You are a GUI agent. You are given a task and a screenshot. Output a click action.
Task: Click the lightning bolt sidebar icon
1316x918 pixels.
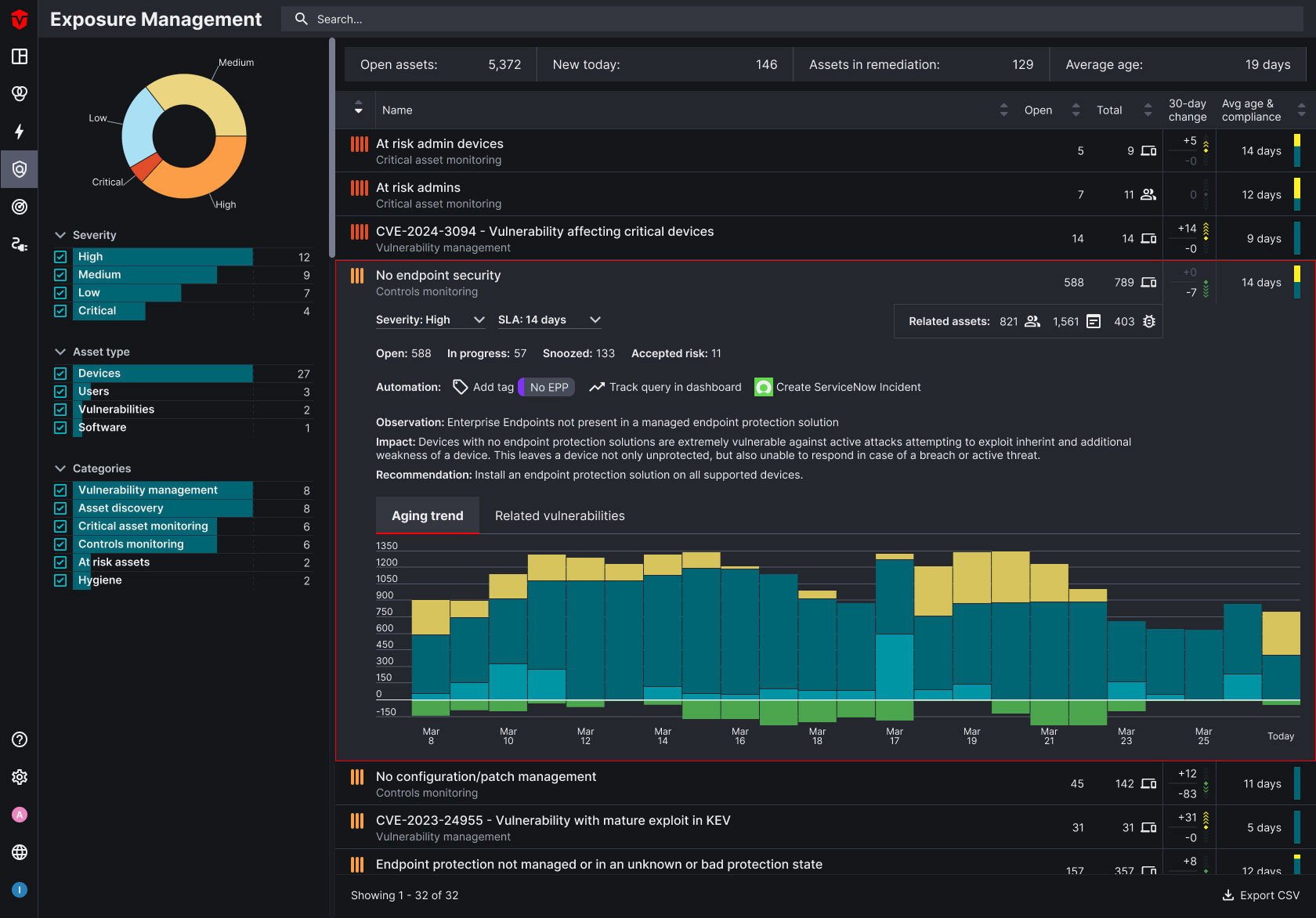tap(20, 132)
